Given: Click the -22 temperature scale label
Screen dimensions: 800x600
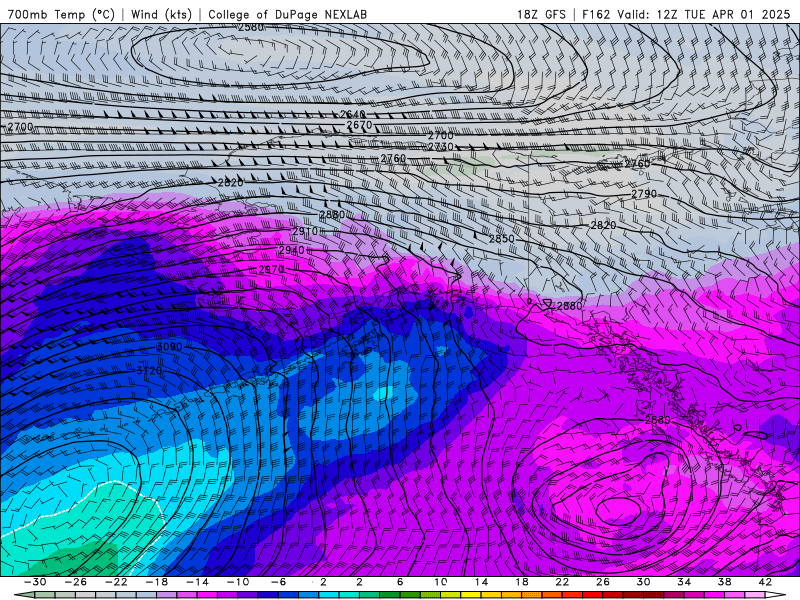Looking at the screenshot, I should (116, 582).
